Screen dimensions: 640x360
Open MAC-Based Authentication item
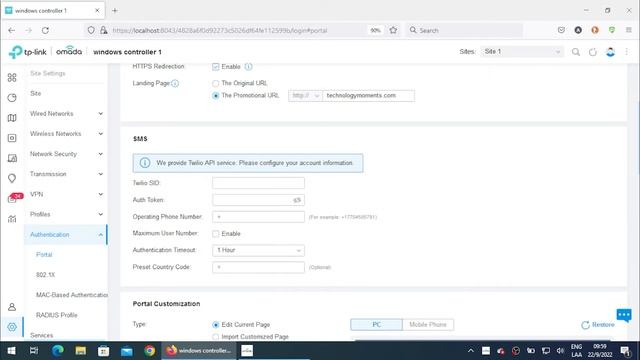tap(72, 295)
